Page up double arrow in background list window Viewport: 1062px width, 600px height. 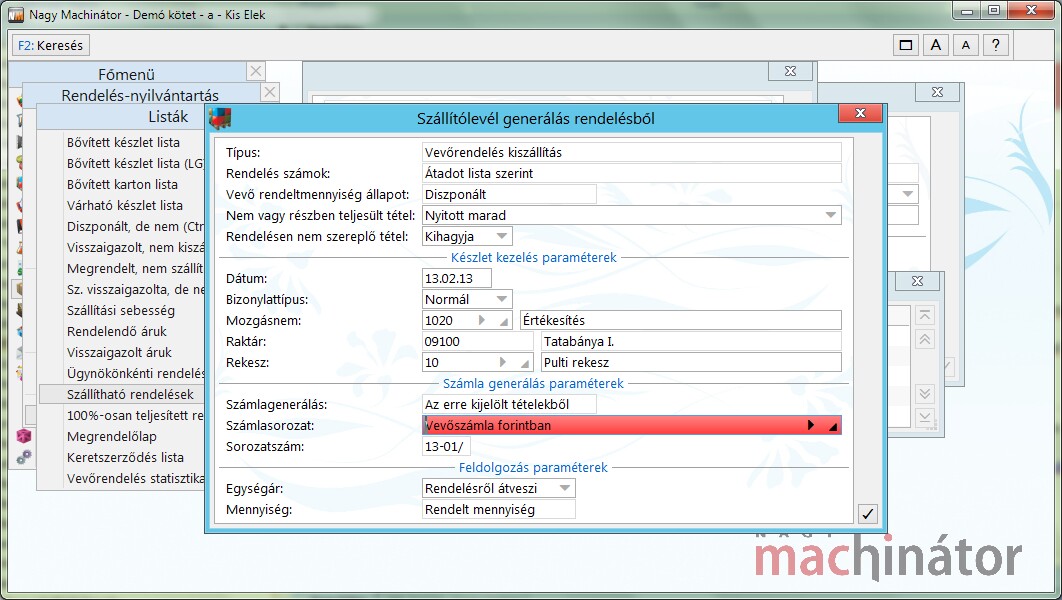925,339
